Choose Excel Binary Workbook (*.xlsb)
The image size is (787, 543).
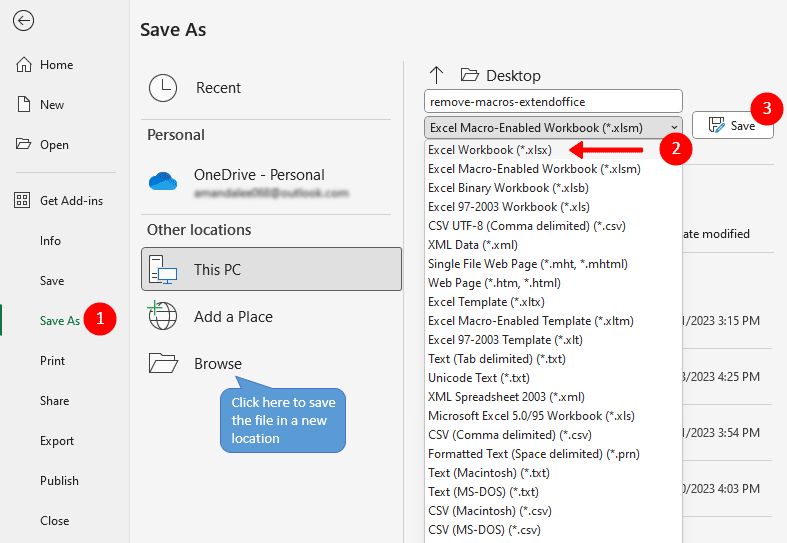pyautogui.click(x=553, y=188)
